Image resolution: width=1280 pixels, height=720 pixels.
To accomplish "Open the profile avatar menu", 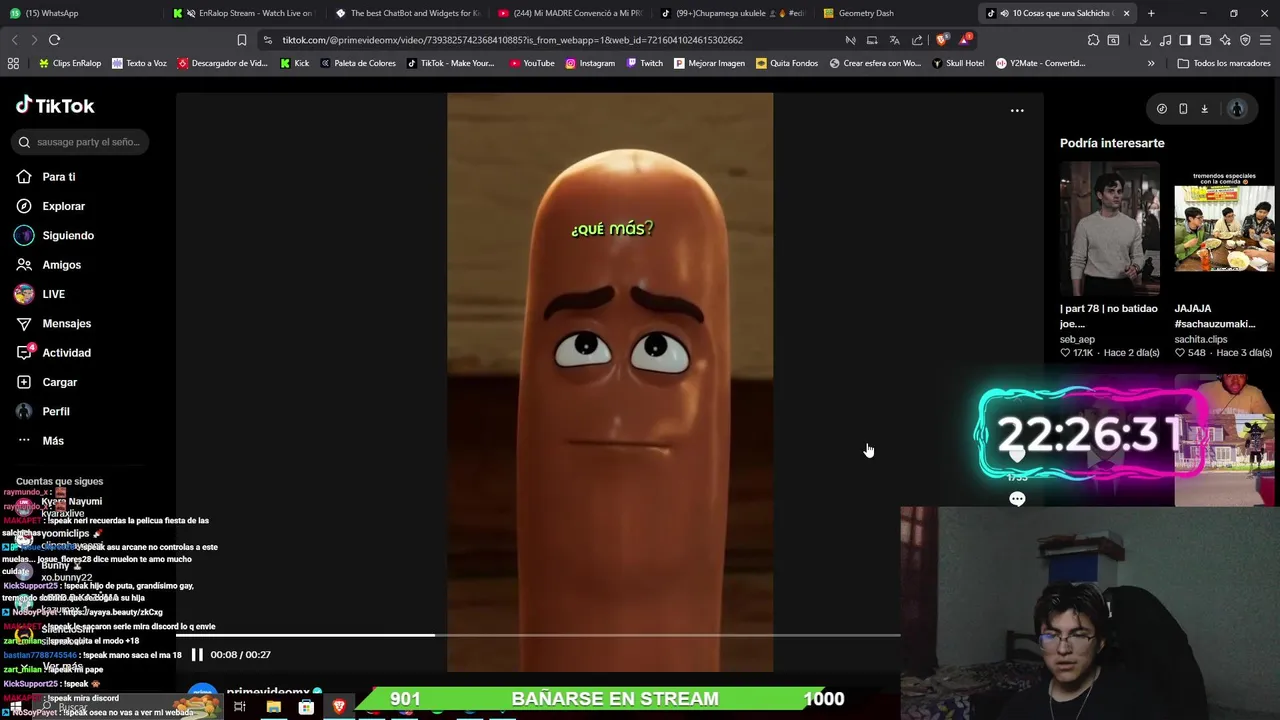I will point(1237,109).
